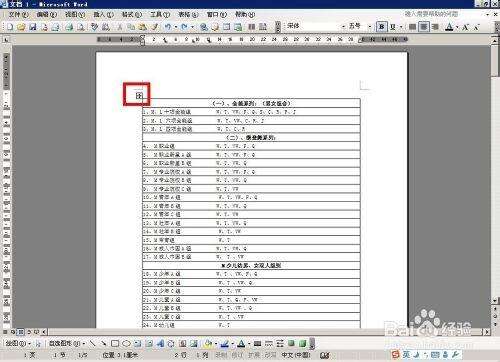Click the 中文(中国) language indicator

pyautogui.click(x=296, y=355)
